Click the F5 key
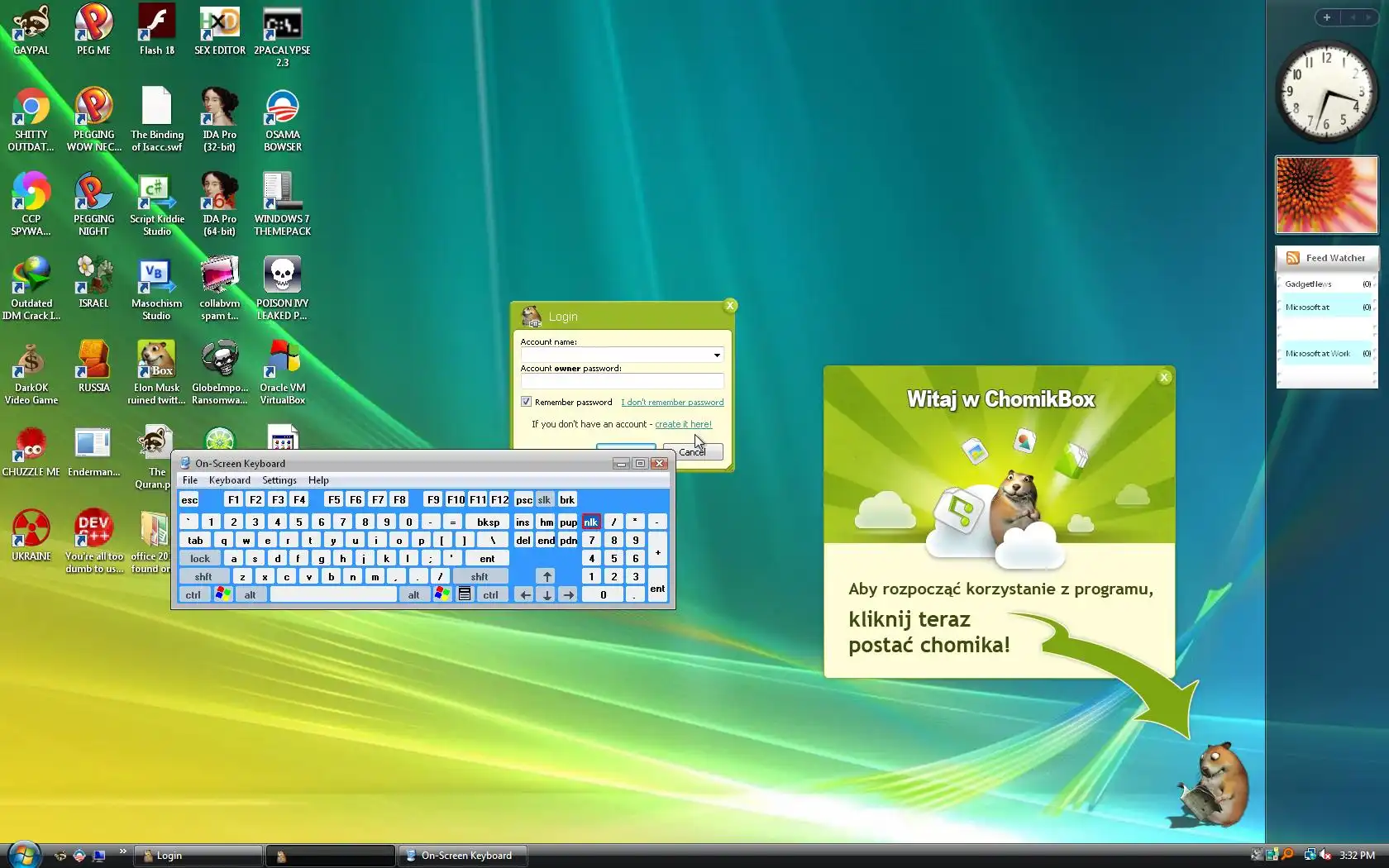The image size is (1389, 868). point(334,499)
